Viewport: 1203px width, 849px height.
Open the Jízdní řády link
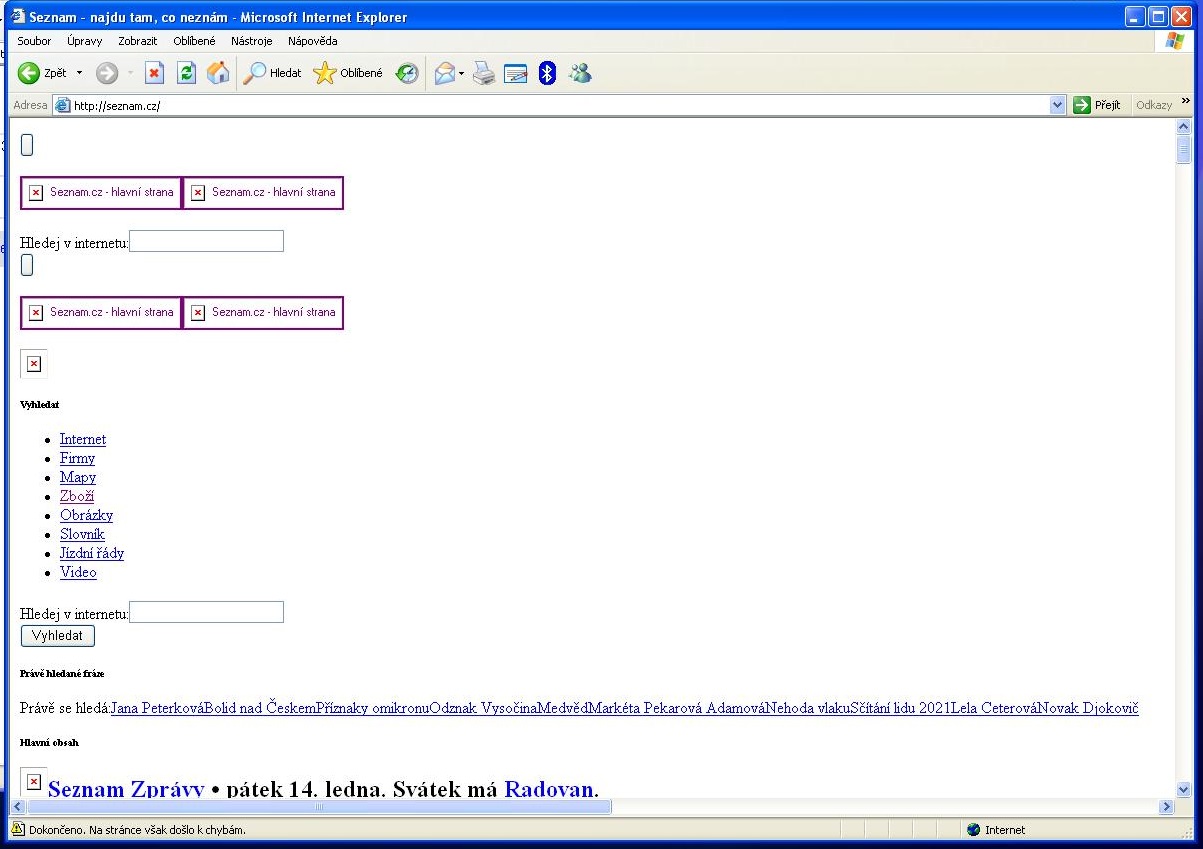[x=92, y=553]
